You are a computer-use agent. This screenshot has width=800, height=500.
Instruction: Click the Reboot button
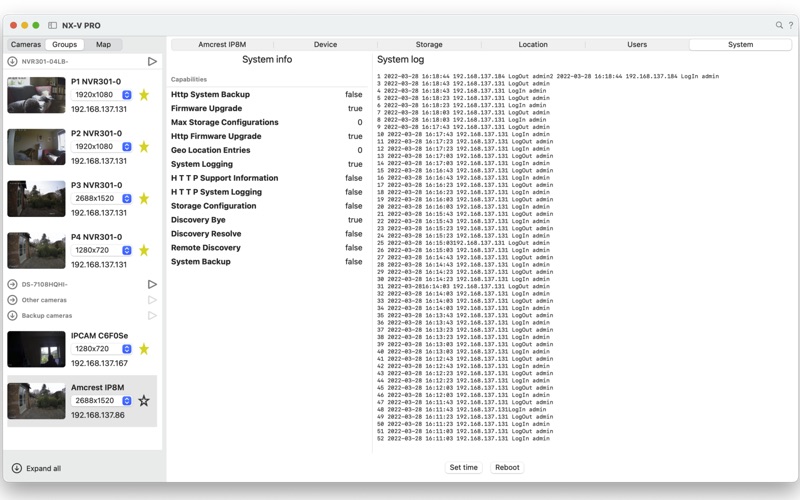pyautogui.click(x=507, y=467)
